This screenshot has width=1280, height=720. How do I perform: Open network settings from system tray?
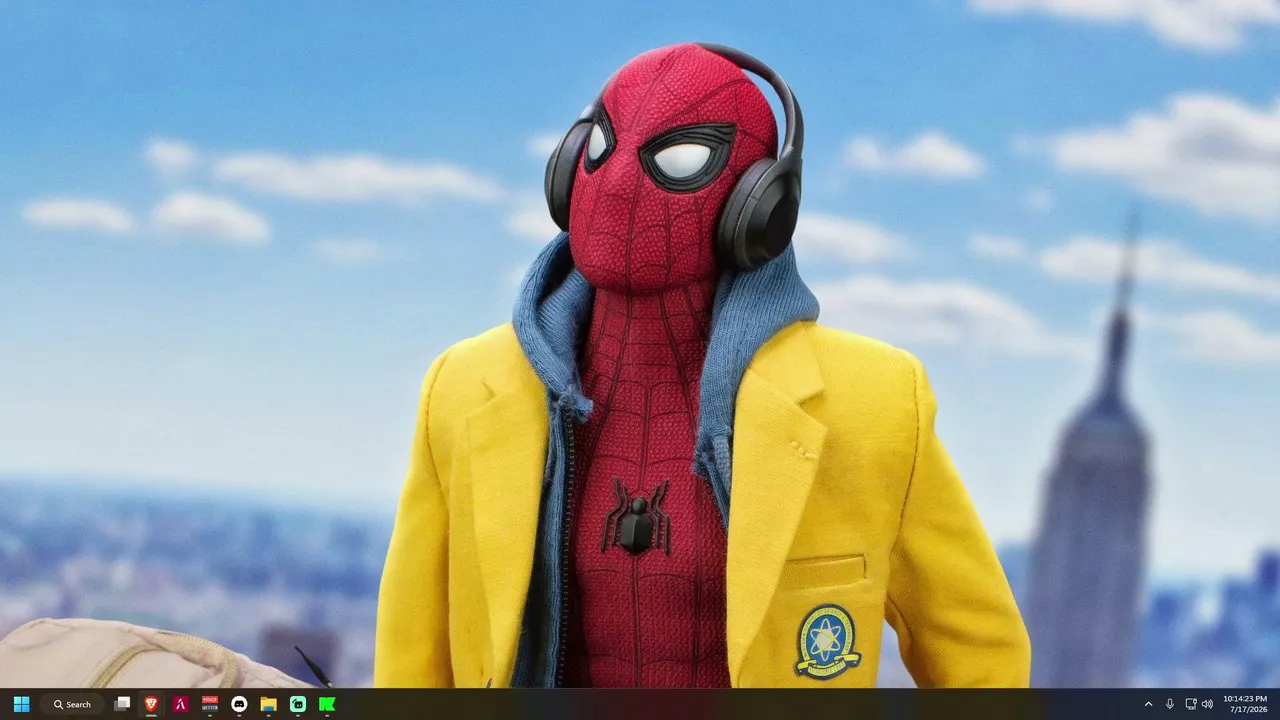(x=1190, y=704)
